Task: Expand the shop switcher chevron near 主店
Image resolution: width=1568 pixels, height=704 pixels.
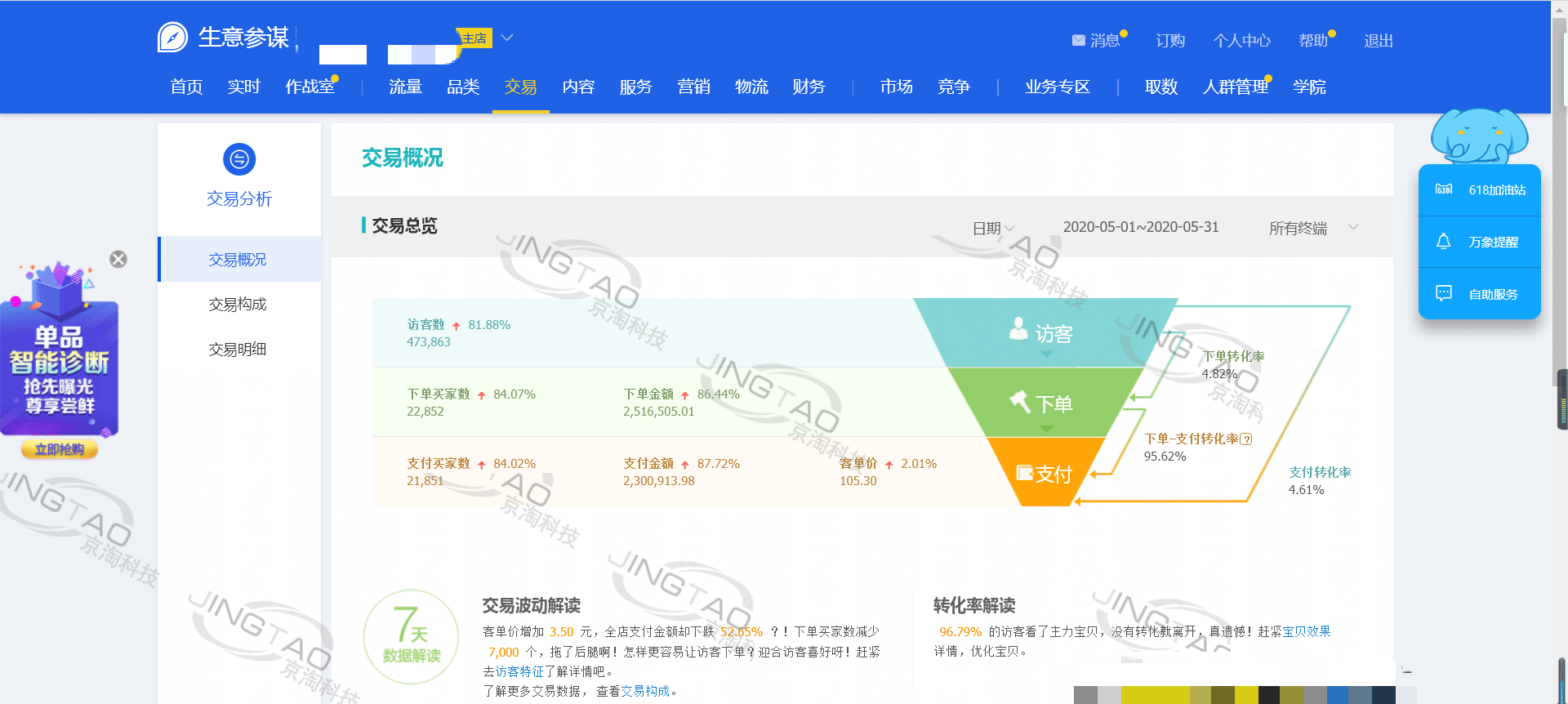Action: point(507,38)
